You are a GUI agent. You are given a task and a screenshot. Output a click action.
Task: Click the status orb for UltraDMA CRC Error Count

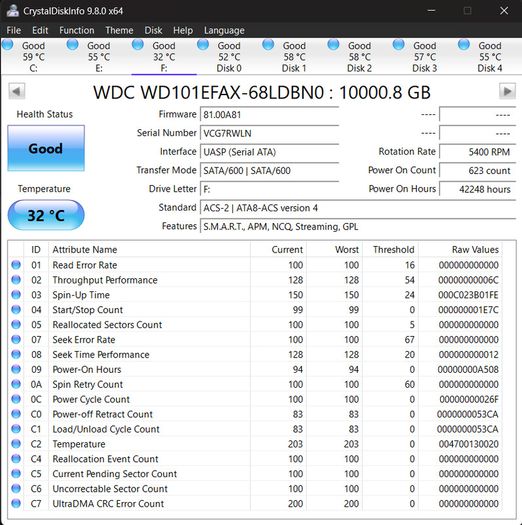[x=16, y=503]
